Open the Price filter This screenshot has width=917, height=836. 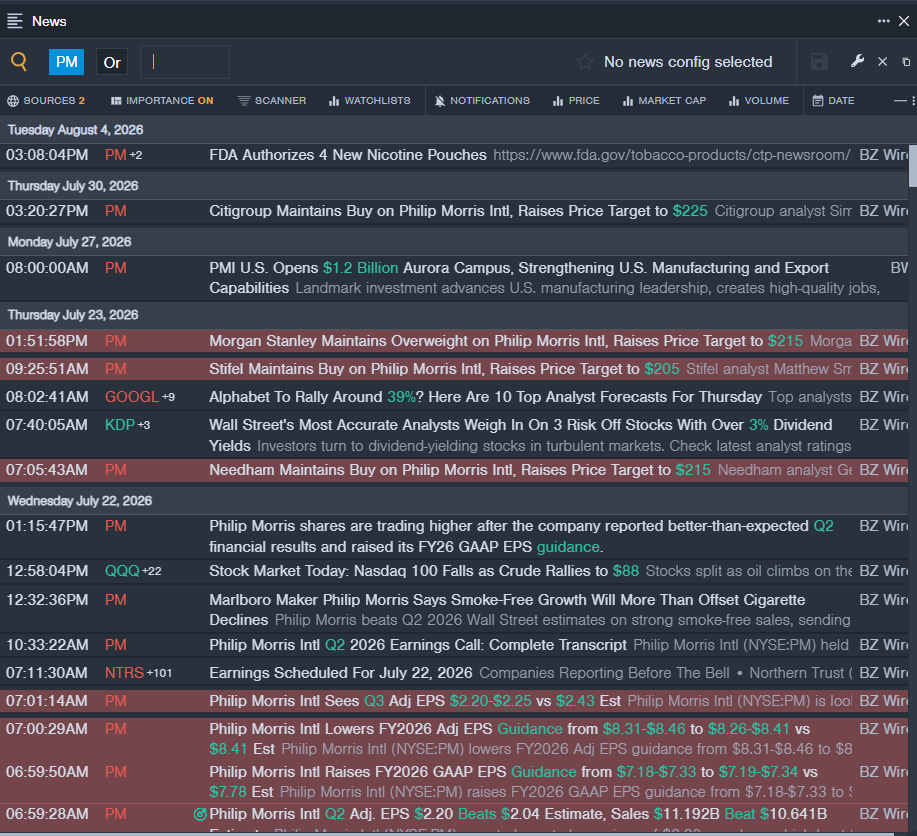click(576, 101)
